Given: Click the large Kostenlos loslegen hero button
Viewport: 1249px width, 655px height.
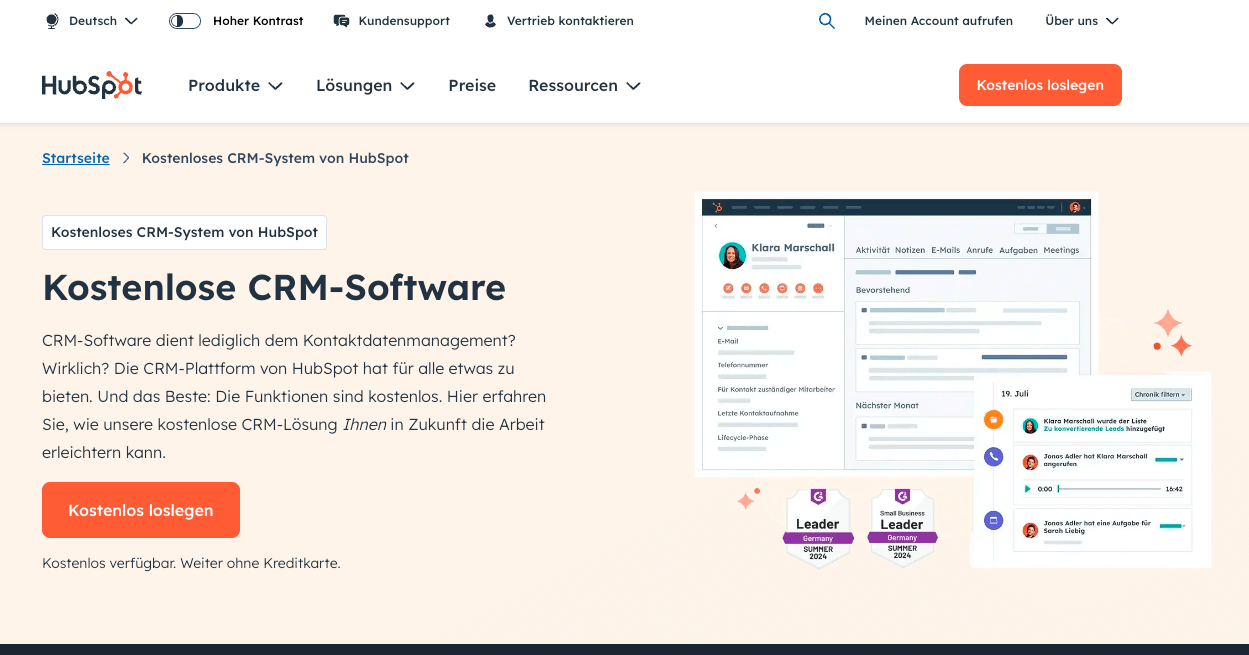Looking at the screenshot, I should [x=141, y=510].
